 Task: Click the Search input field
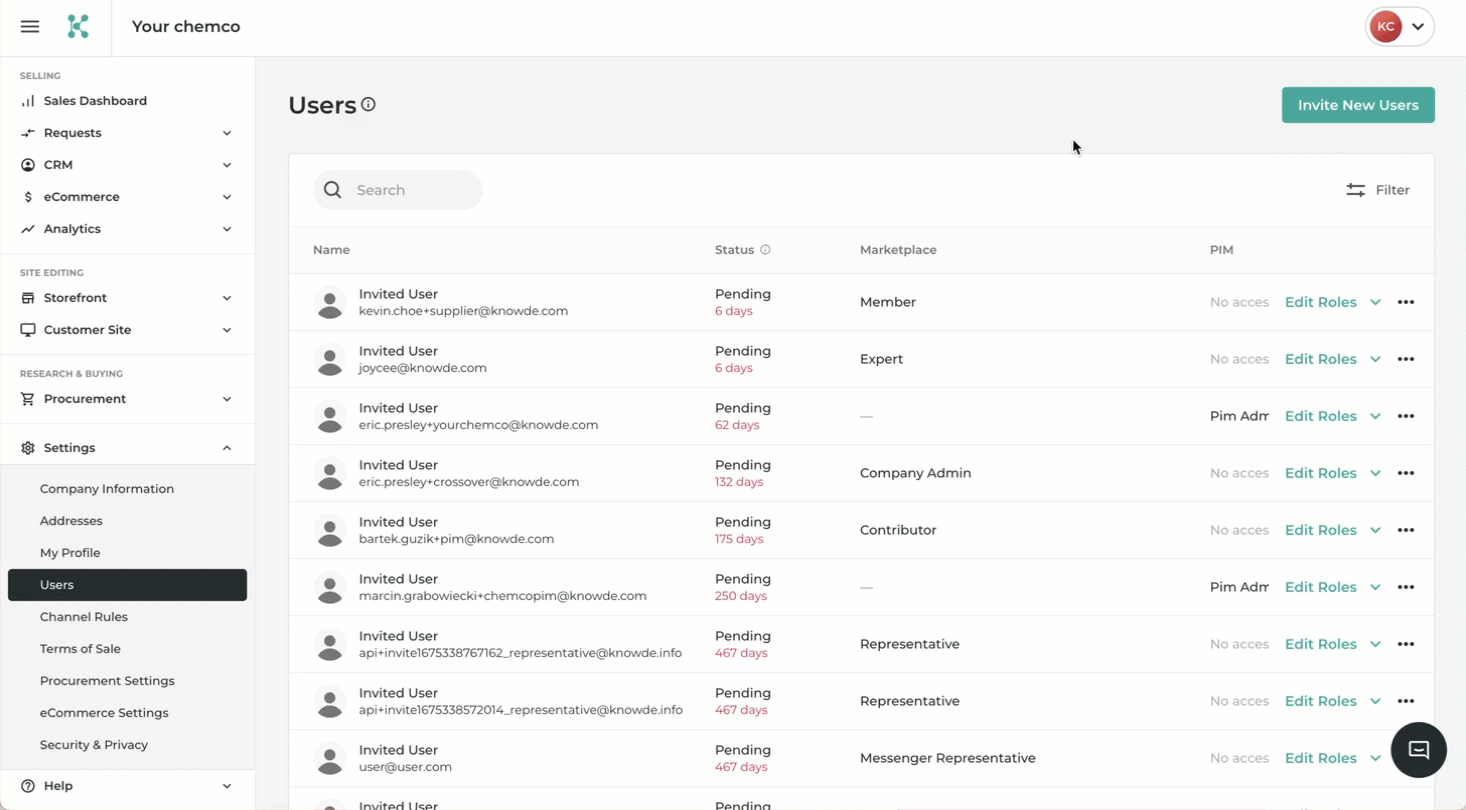pos(398,190)
